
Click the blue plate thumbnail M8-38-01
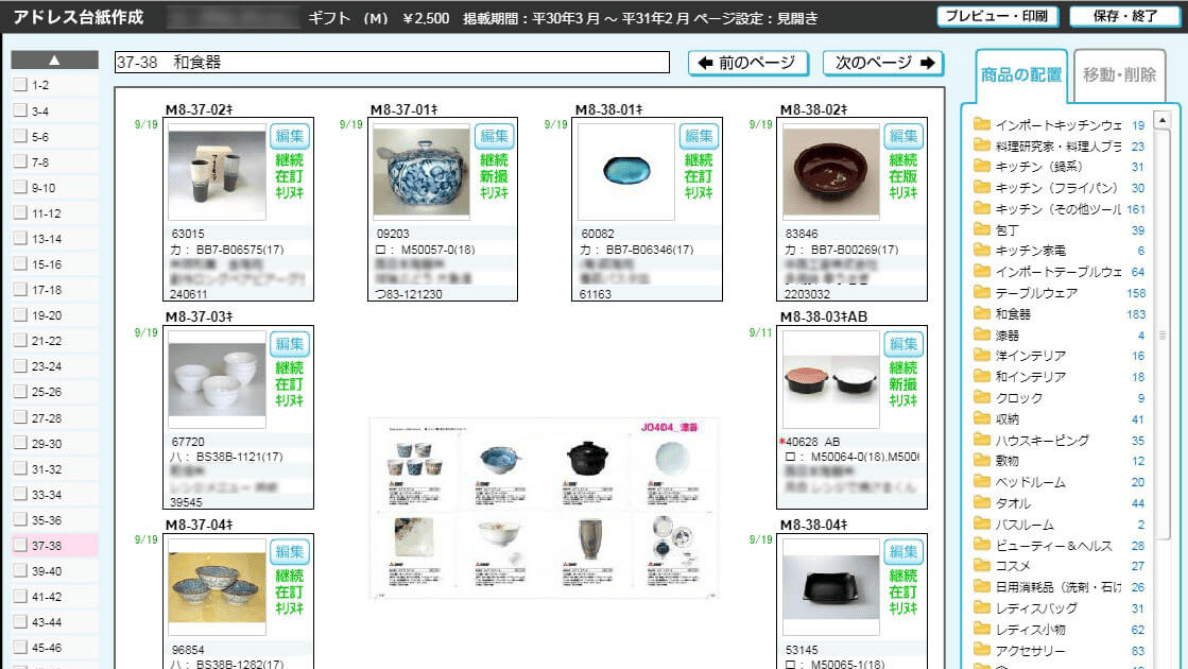[x=626, y=171]
